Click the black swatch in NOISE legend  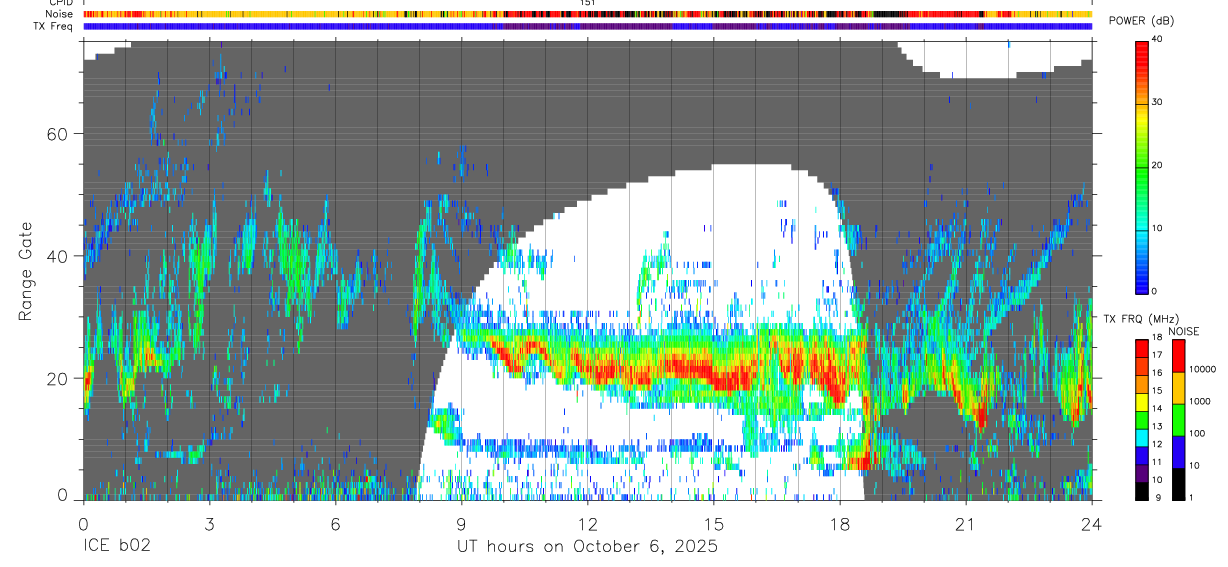point(1179,483)
